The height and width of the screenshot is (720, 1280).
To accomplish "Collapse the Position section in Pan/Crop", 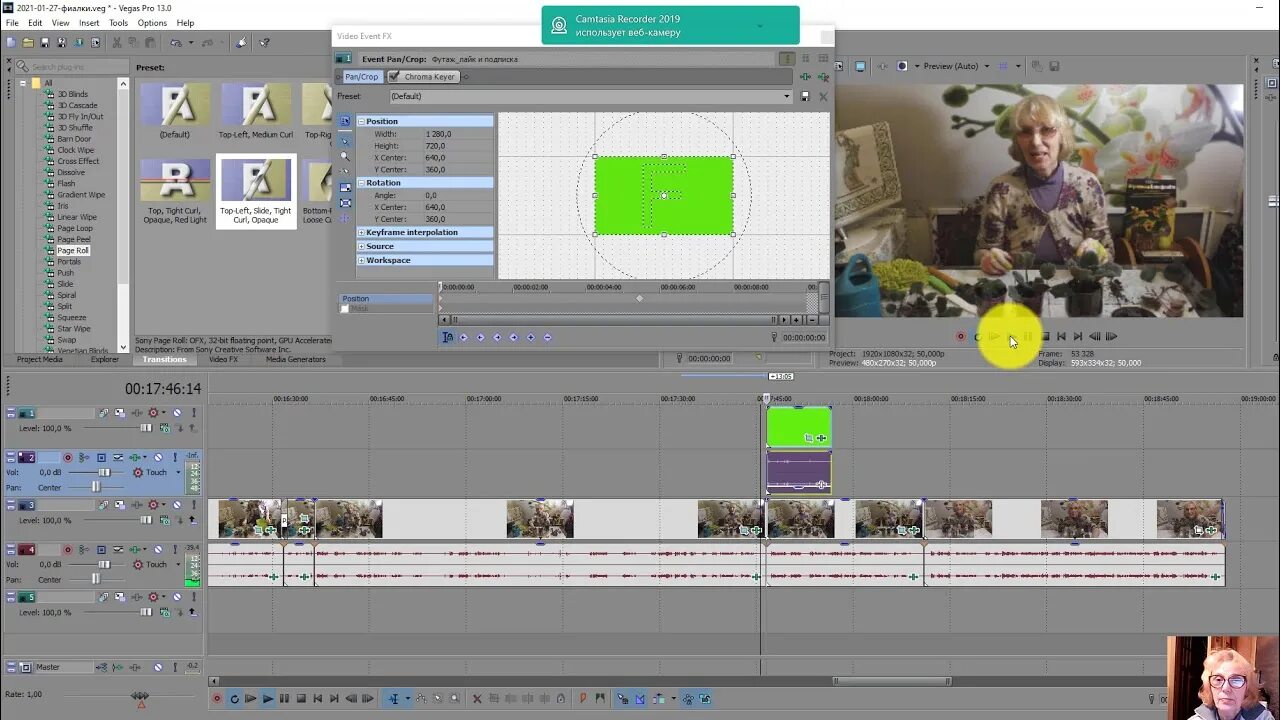I will [361, 121].
